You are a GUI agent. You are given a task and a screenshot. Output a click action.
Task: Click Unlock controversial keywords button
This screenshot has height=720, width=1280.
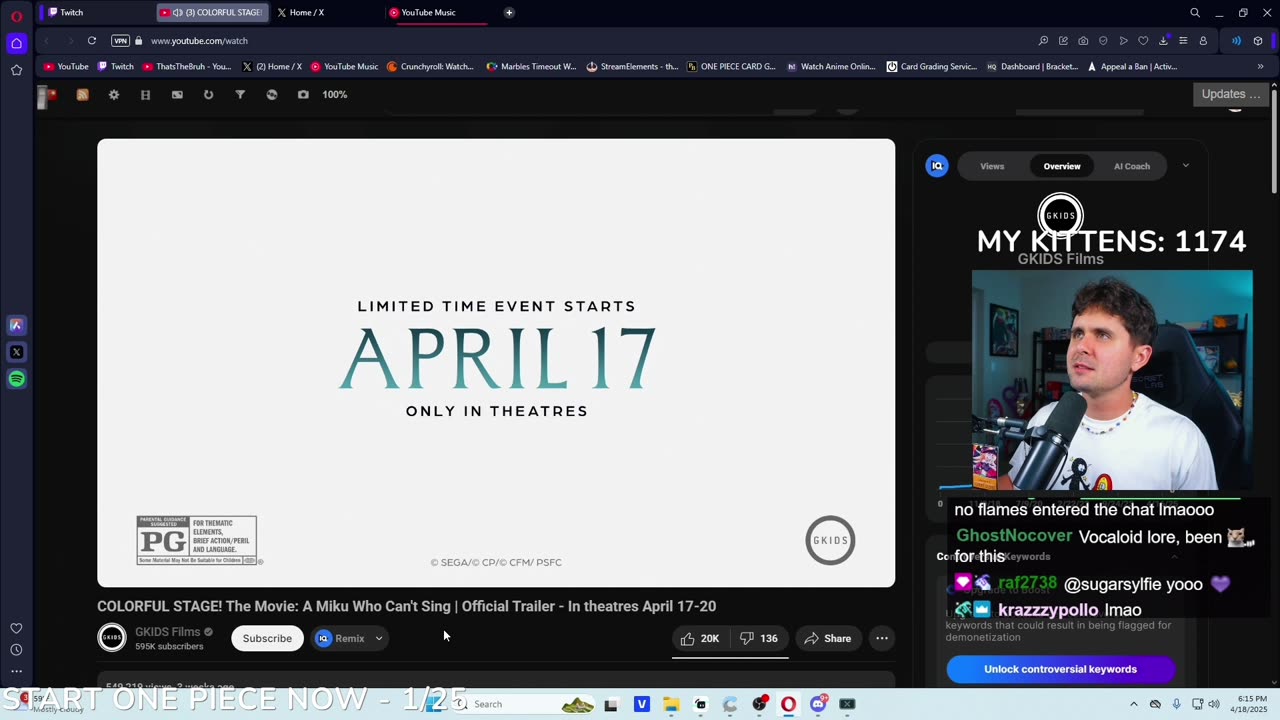1060,669
